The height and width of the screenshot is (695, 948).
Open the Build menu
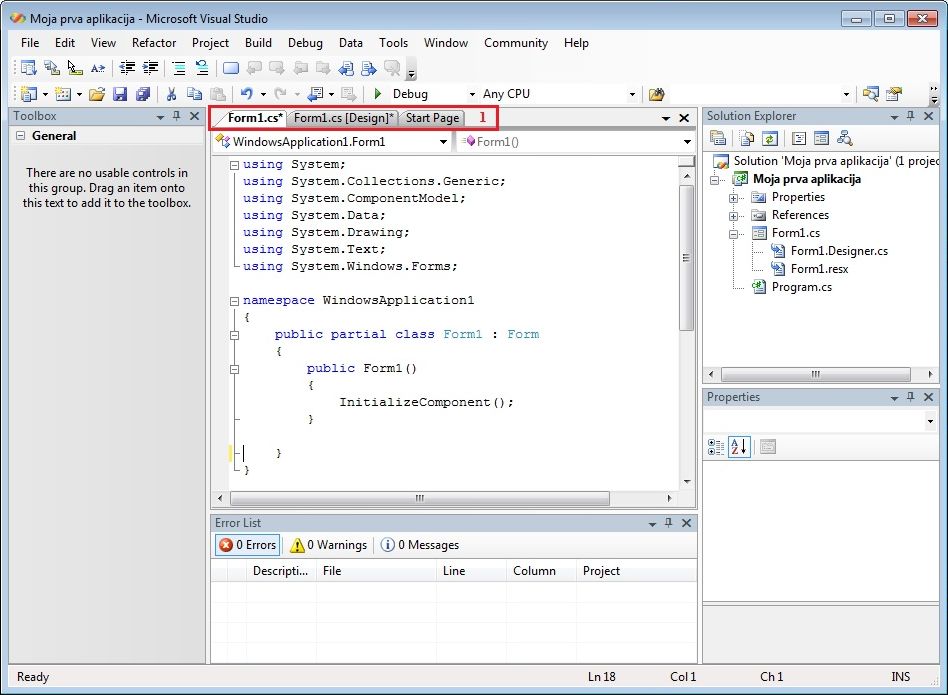[x=258, y=42]
